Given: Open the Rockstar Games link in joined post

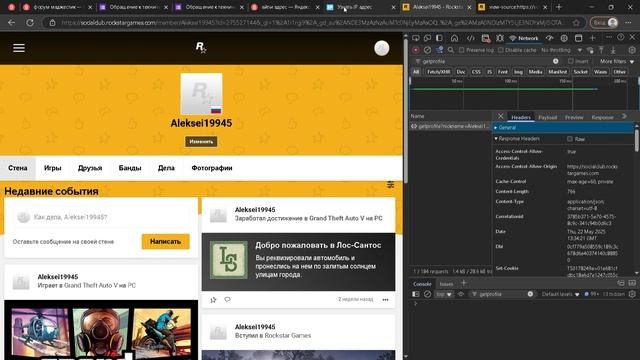Looking at the screenshot, I should [x=288, y=336].
